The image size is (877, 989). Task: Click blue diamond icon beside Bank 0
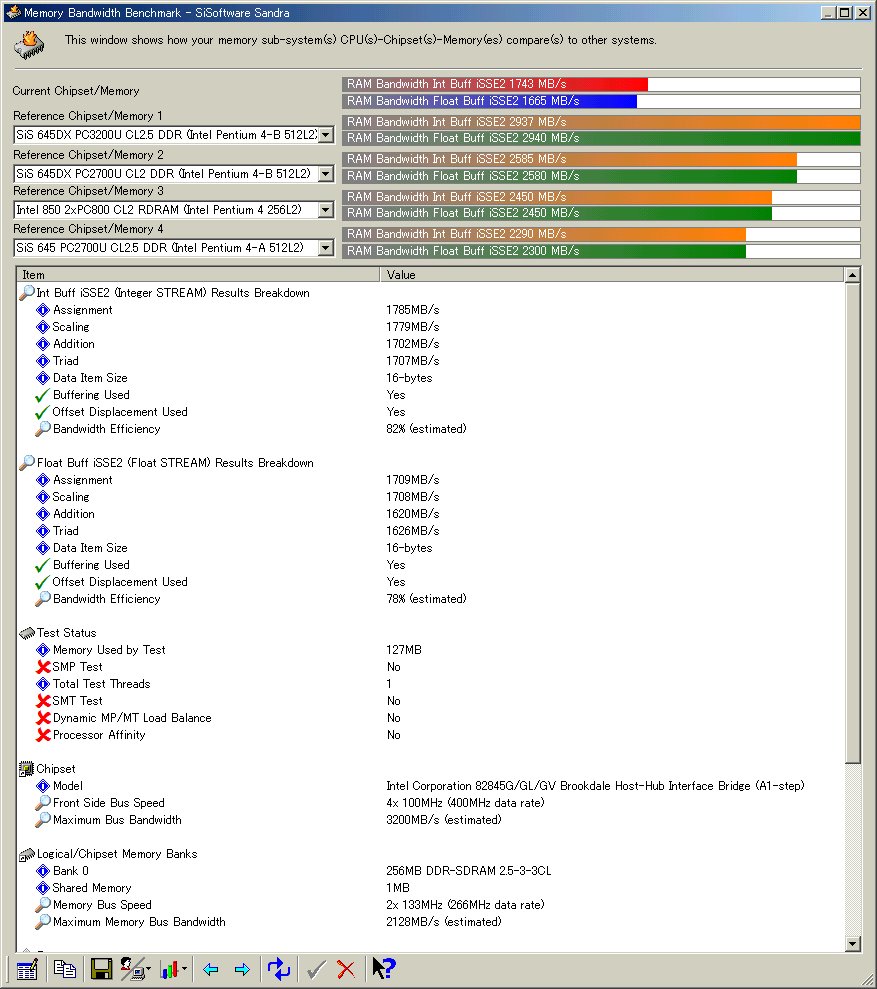click(43, 871)
